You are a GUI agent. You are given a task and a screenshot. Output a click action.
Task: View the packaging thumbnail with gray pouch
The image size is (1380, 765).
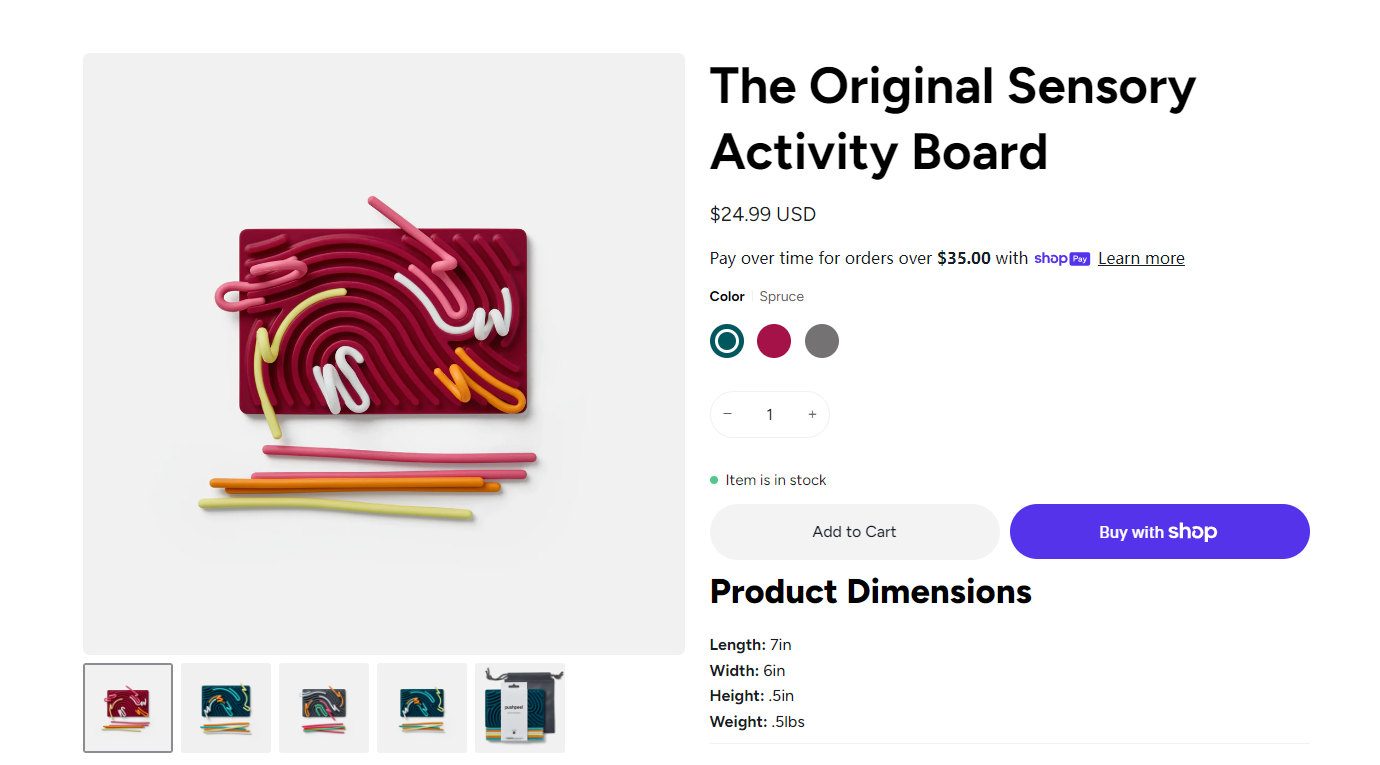pyautogui.click(x=520, y=708)
